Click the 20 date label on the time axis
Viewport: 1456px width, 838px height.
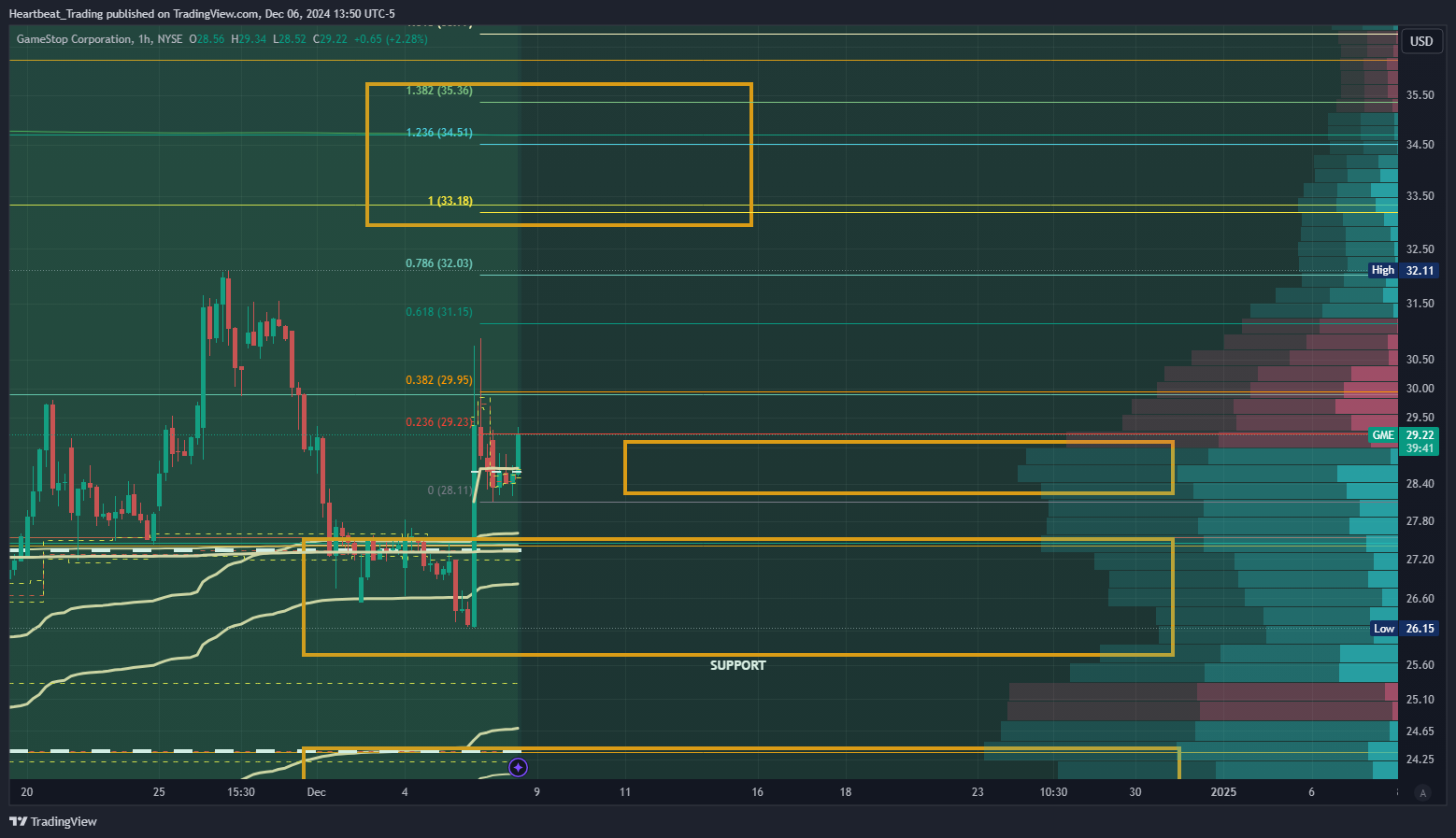click(27, 792)
